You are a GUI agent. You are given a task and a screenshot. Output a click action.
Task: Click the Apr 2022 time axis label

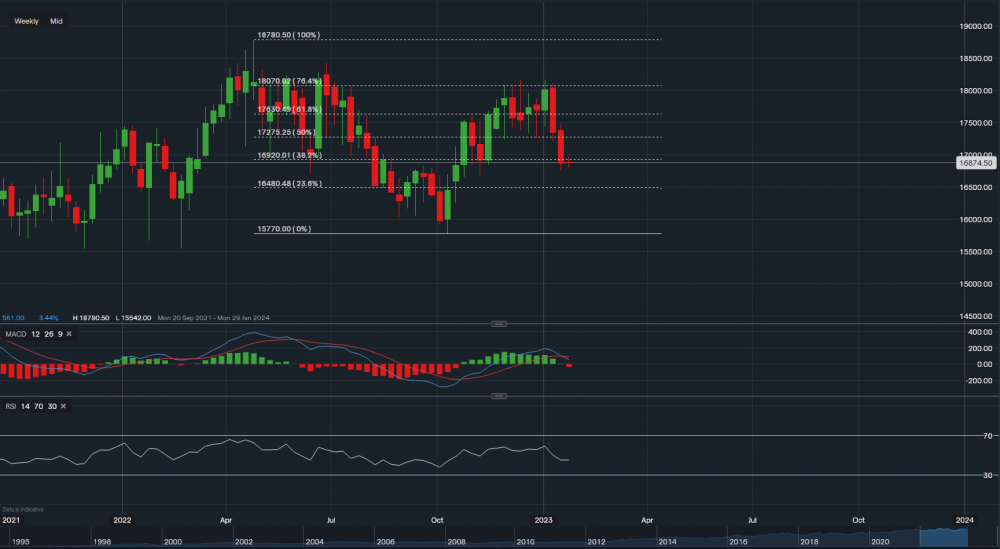[x=226, y=520]
